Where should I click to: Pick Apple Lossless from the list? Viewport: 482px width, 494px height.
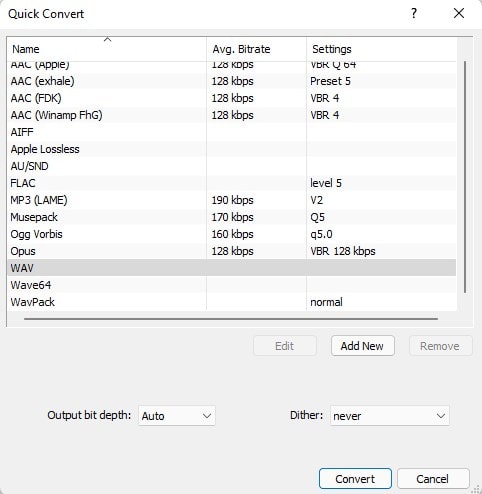(x=232, y=149)
